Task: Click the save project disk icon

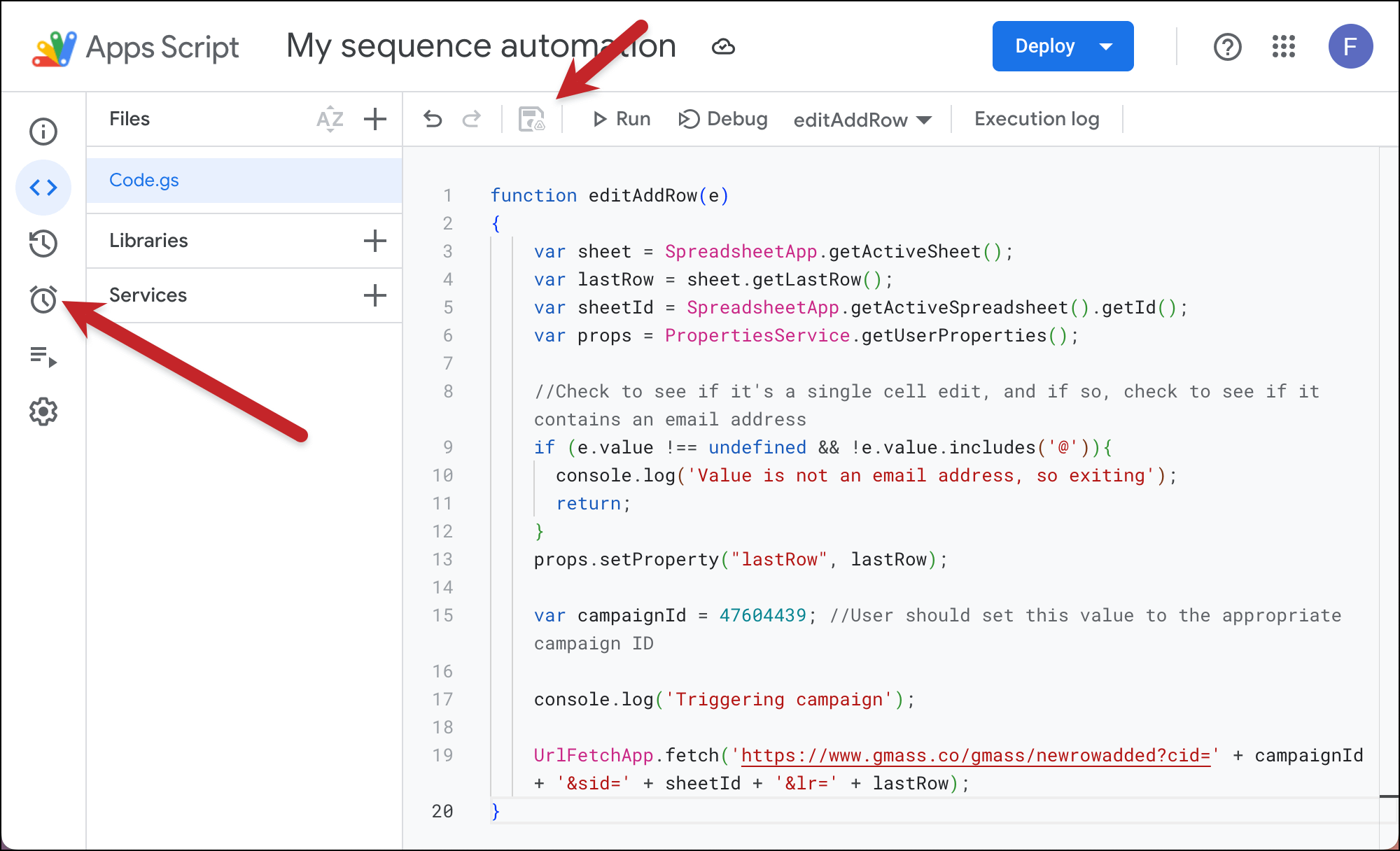Action: tap(531, 120)
